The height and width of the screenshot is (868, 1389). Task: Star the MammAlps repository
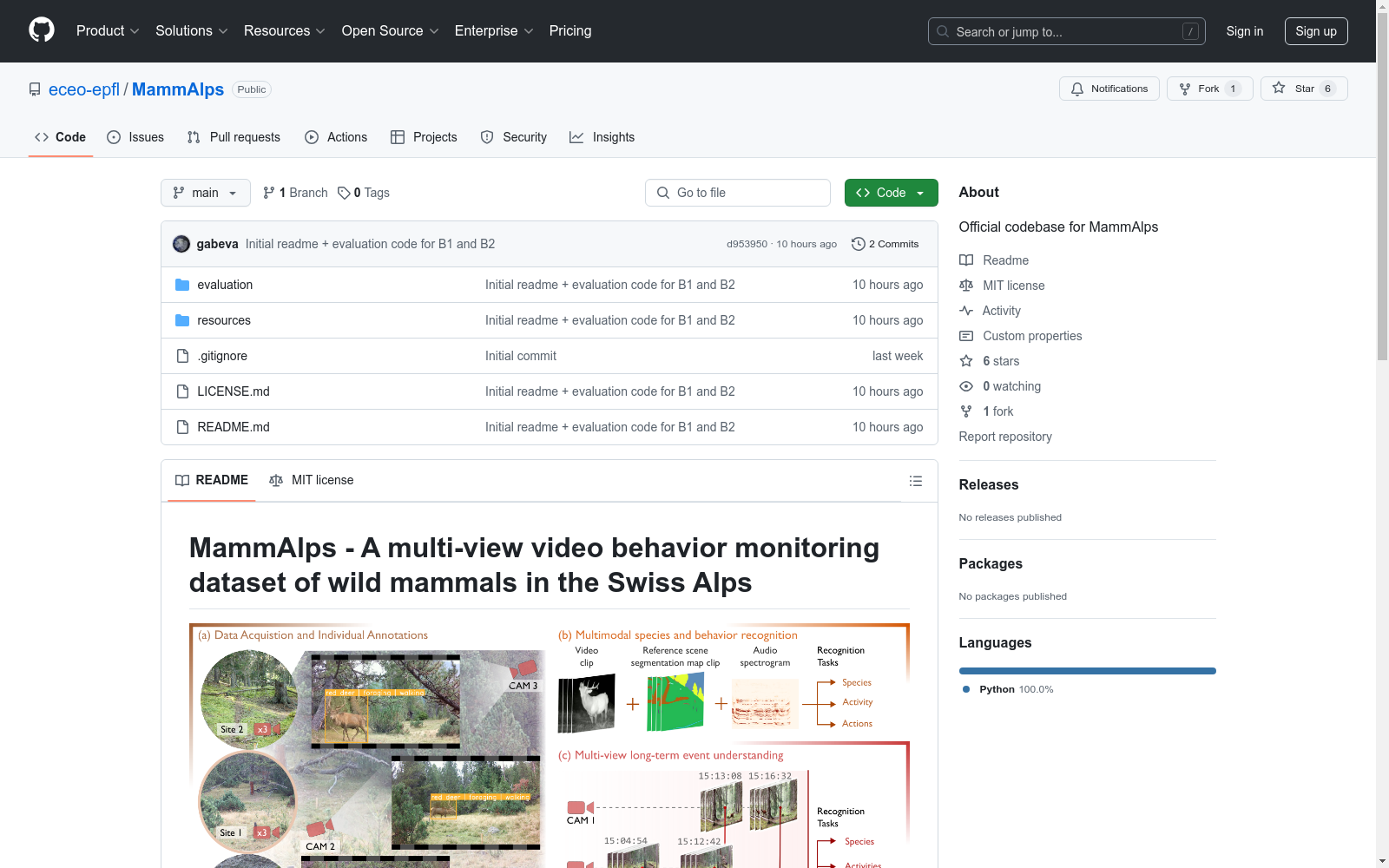coord(1304,89)
